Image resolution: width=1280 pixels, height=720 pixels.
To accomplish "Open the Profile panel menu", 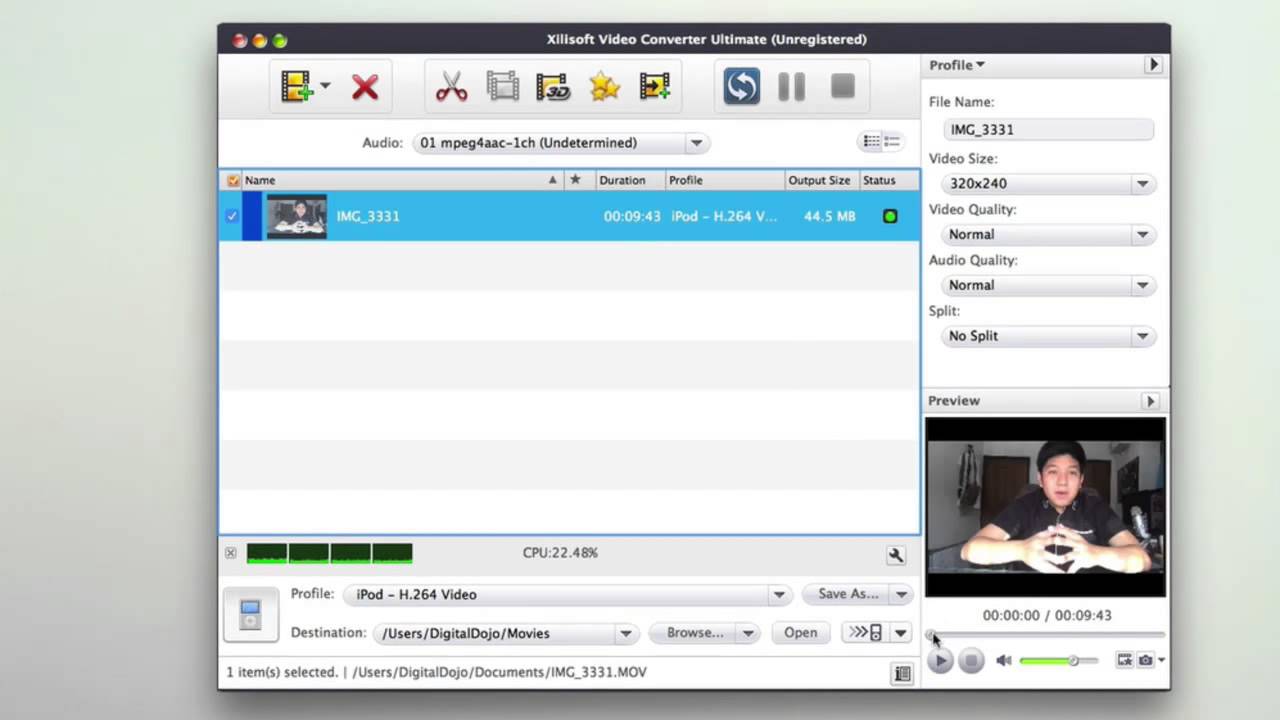I will pos(957,65).
